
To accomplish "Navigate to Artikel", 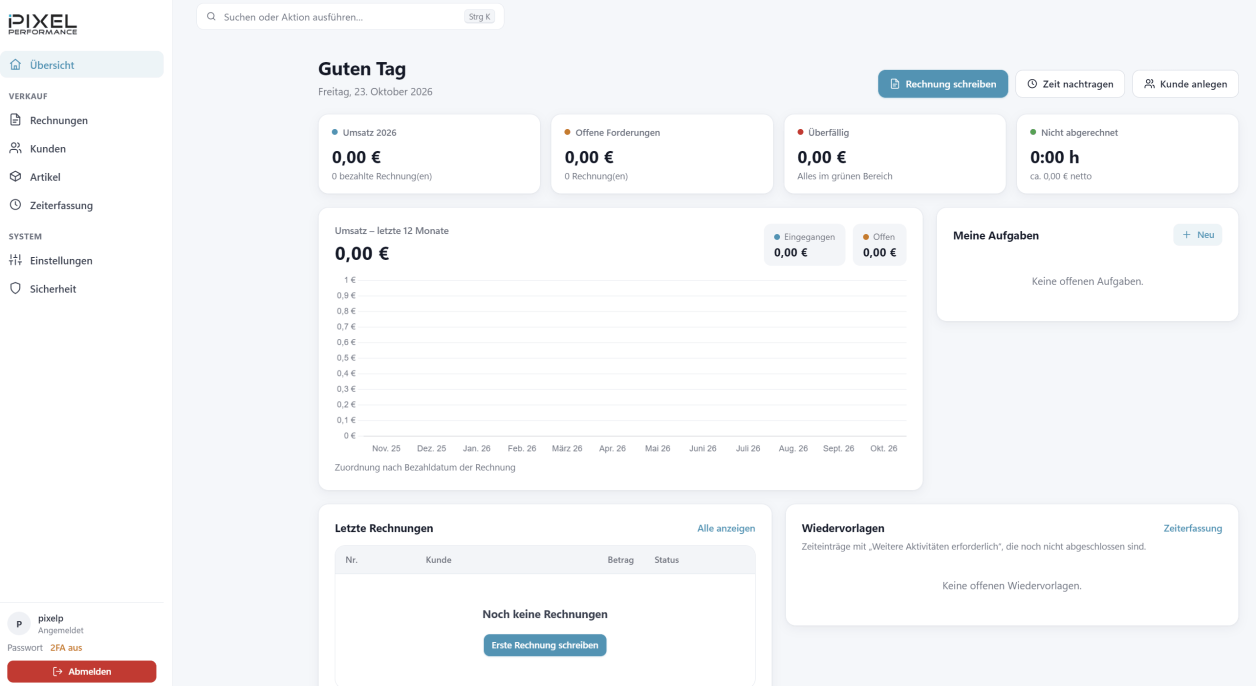I will tap(82, 177).
